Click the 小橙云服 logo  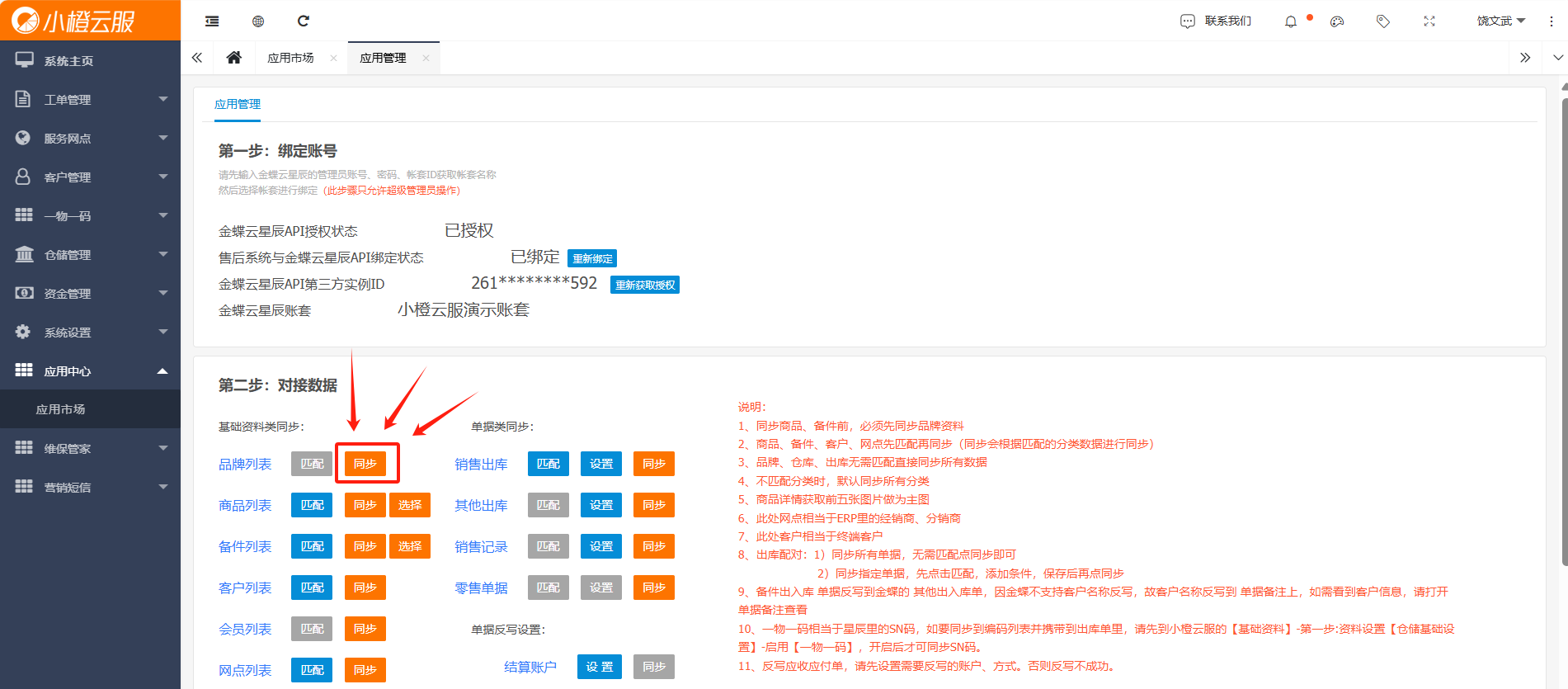click(x=73, y=21)
